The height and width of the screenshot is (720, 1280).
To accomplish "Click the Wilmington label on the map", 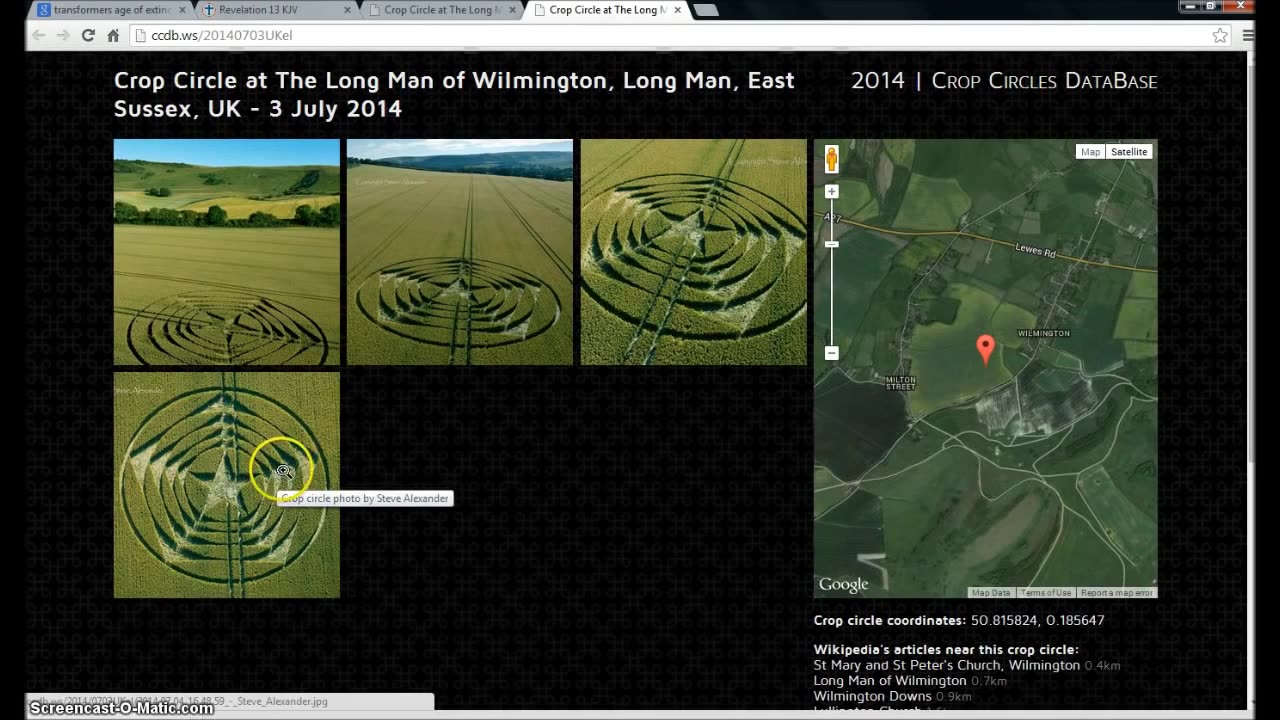I will pyautogui.click(x=1044, y=333).
